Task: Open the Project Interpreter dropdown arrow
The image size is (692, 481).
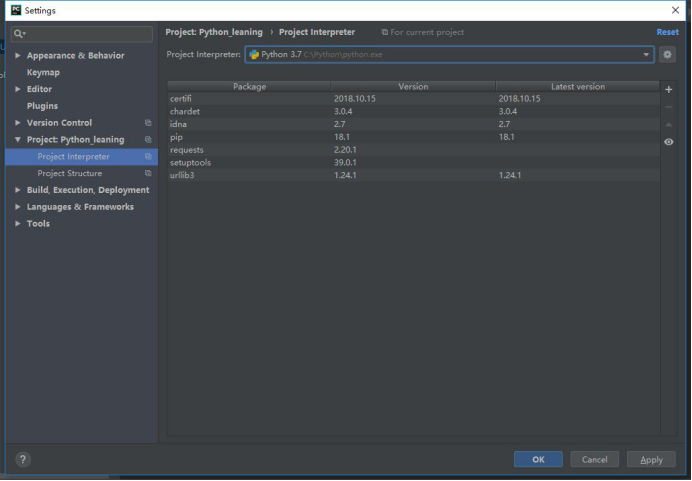Action: [x=646, y=55]
